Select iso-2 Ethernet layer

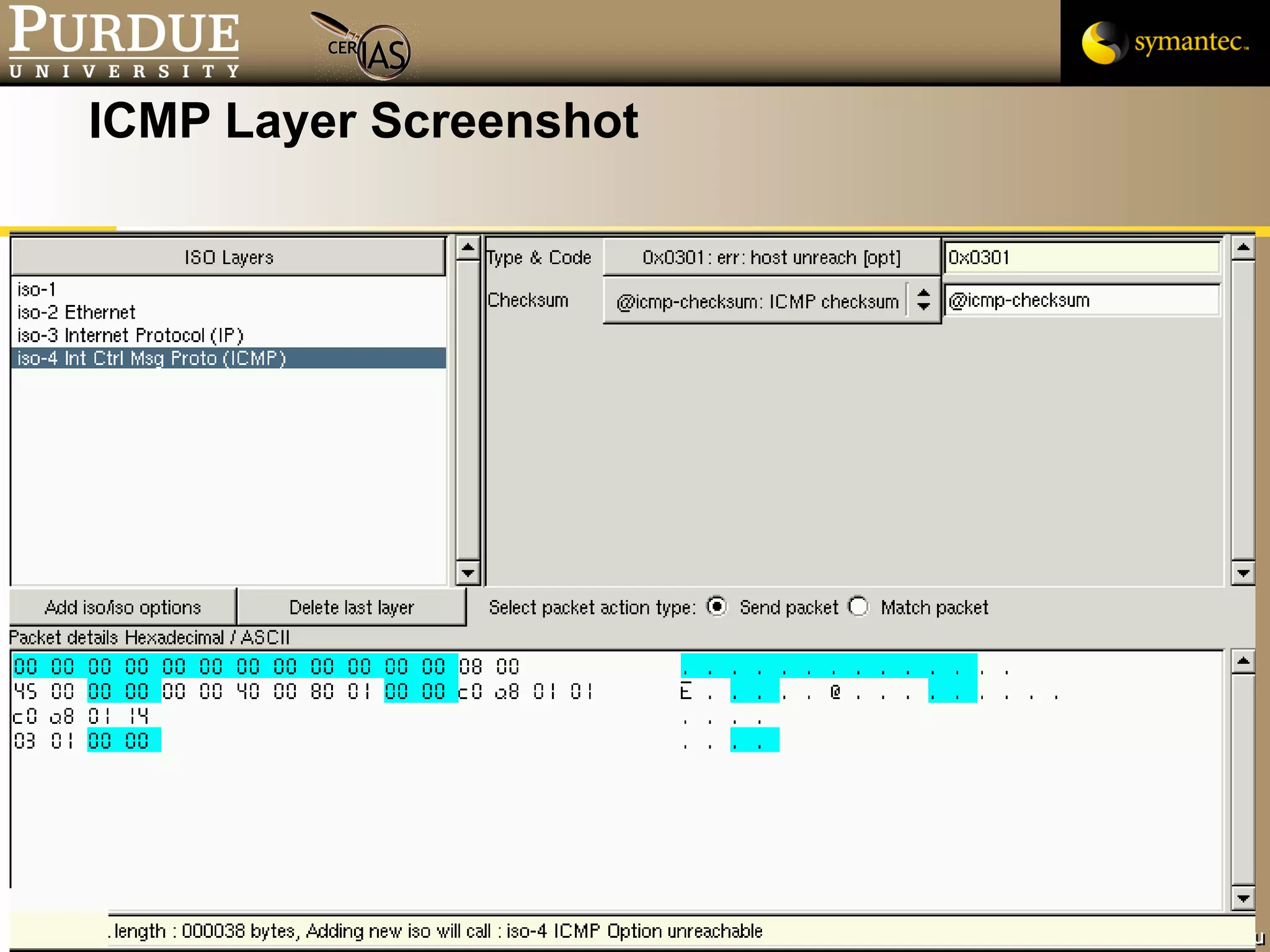[x=228, y=312]
